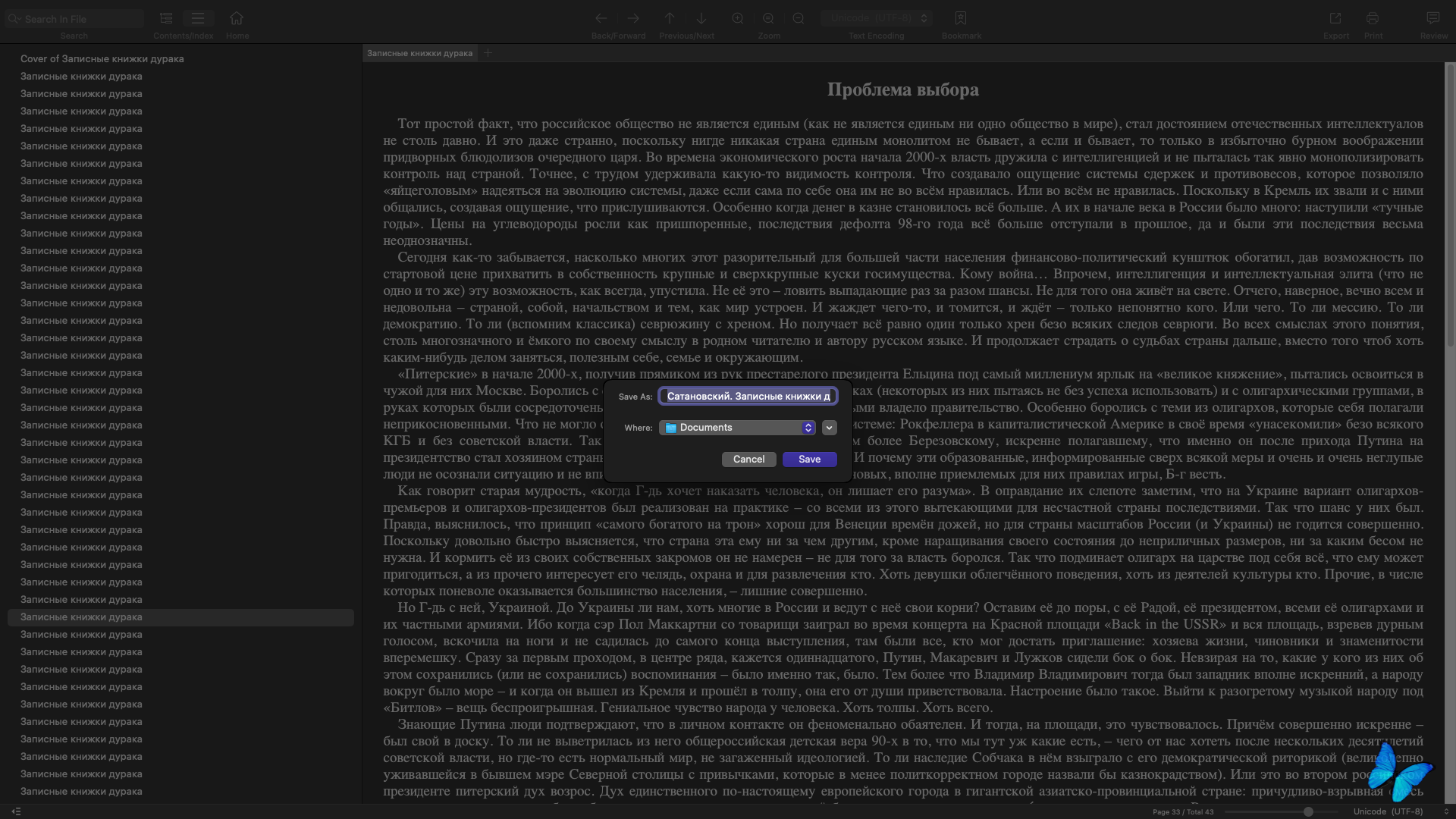Toggle the Index view button
1456x819 pixels.
point(198,18)
